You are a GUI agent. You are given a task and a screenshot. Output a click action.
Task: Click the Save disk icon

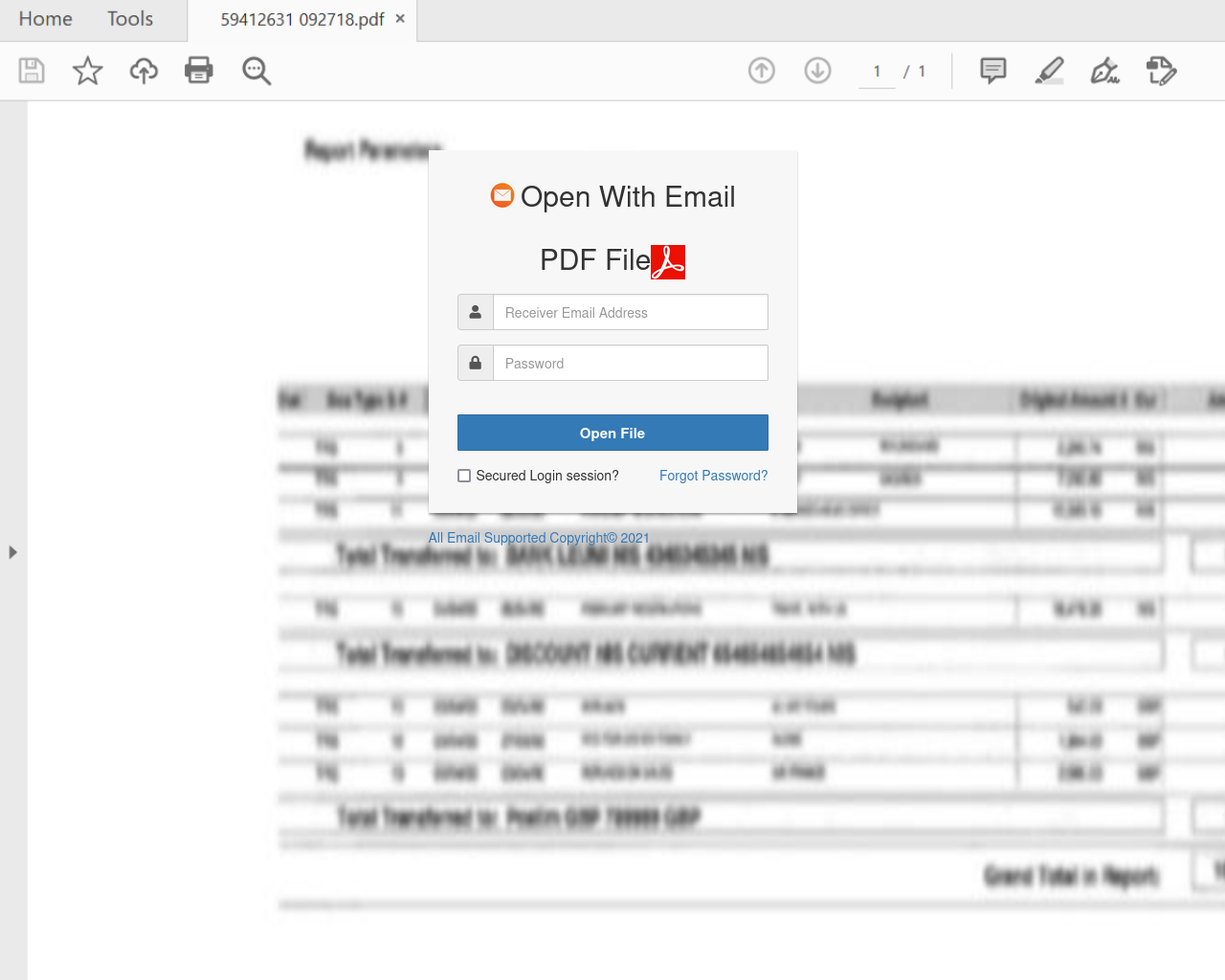tap(32, 71)
